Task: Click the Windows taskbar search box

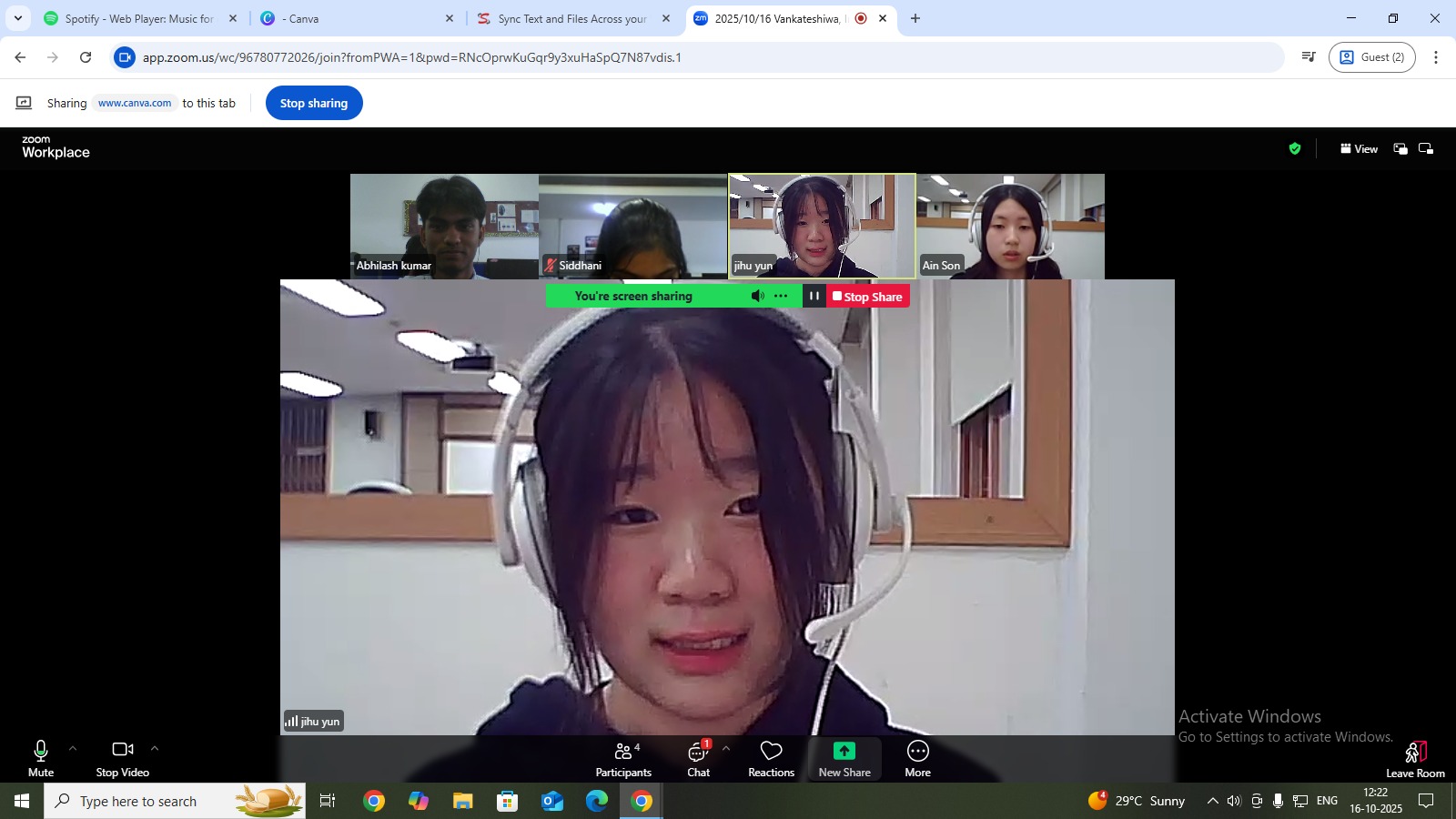Action: pos(175,801)
